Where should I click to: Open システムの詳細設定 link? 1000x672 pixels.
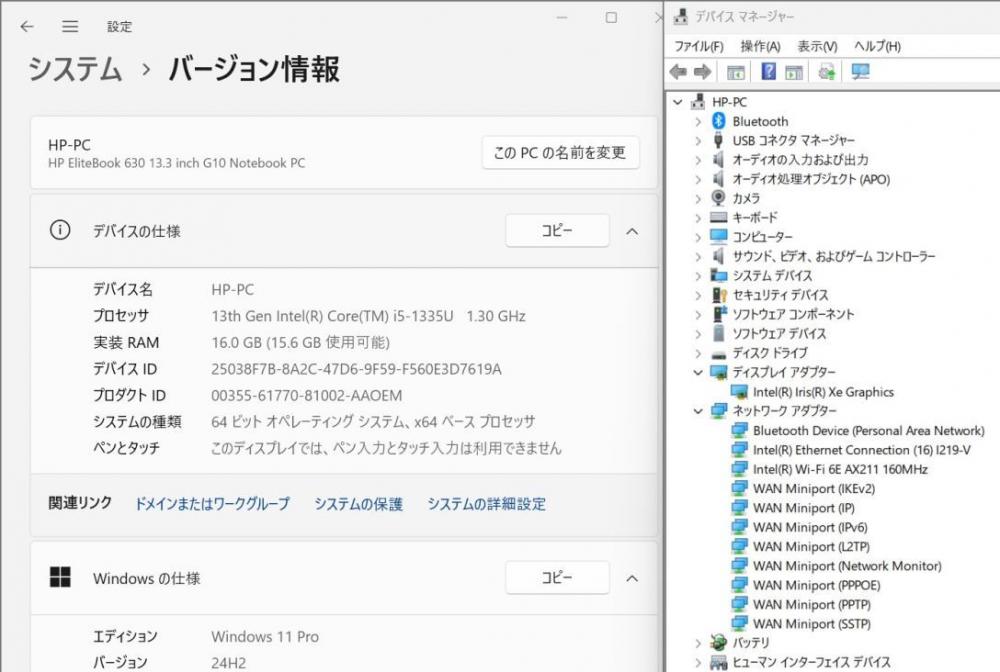487,504
